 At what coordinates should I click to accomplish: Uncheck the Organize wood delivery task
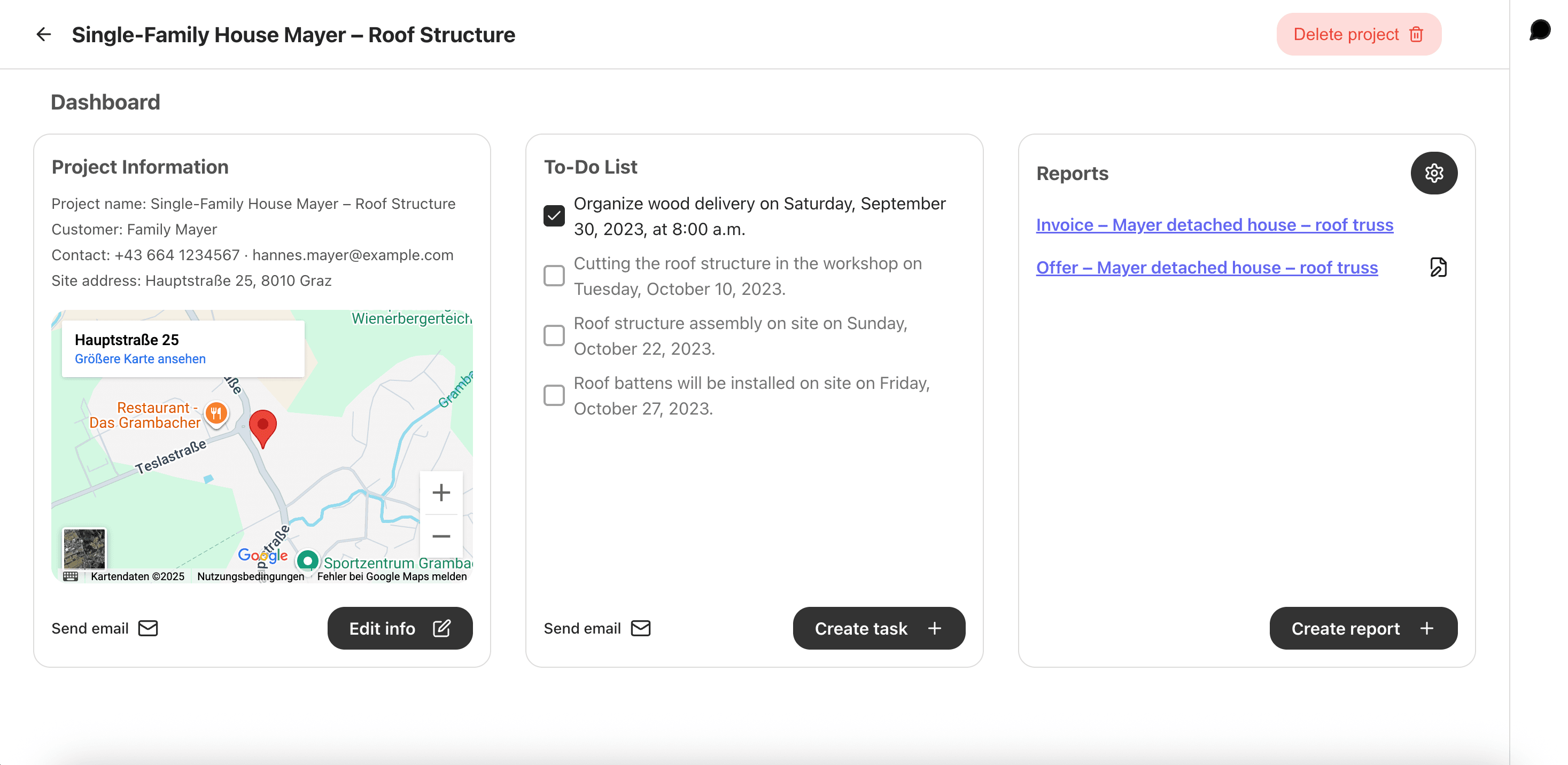pyautogui.click(x=553, y=215)
